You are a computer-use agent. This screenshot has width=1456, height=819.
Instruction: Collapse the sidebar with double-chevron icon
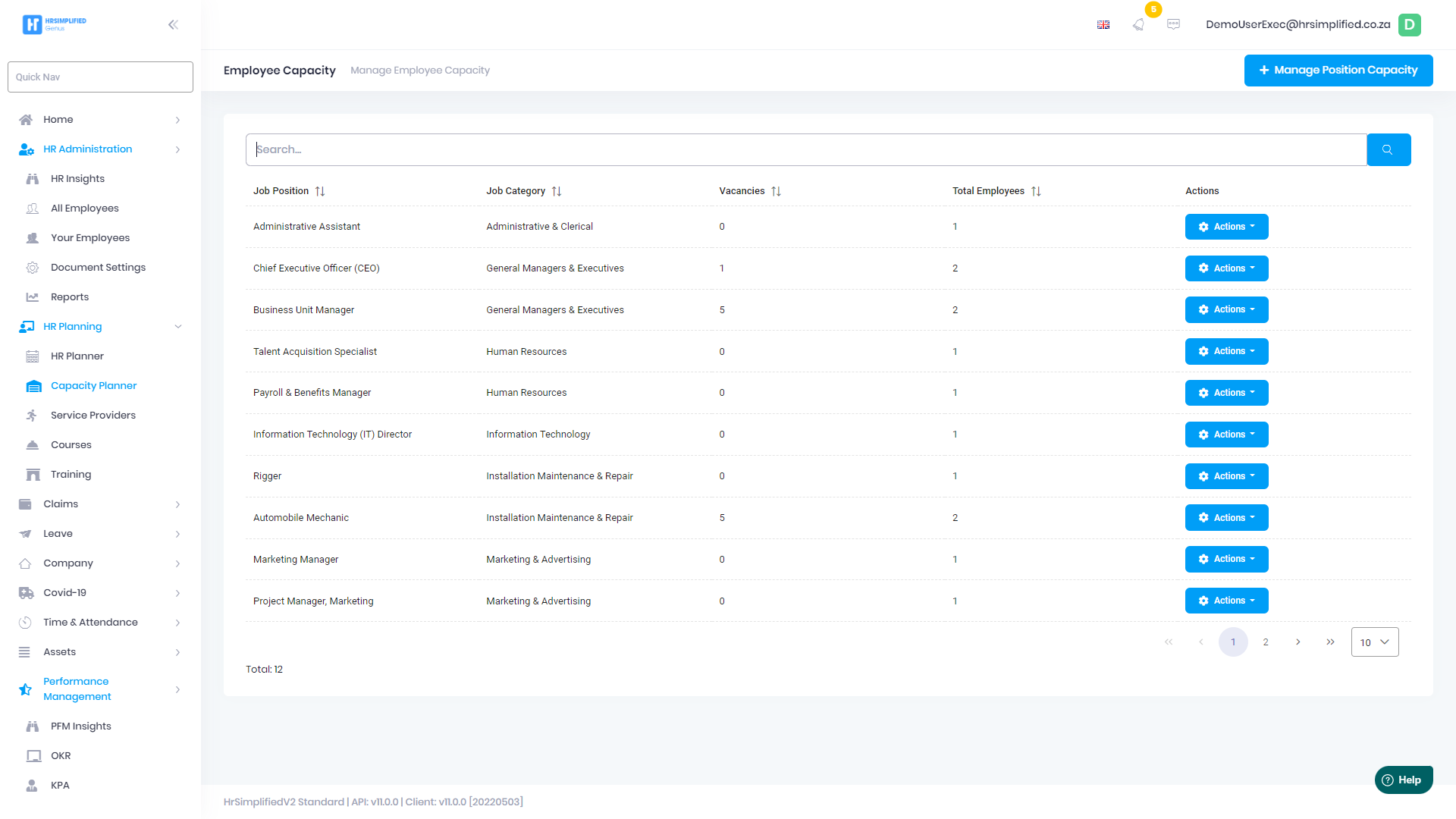173,24
